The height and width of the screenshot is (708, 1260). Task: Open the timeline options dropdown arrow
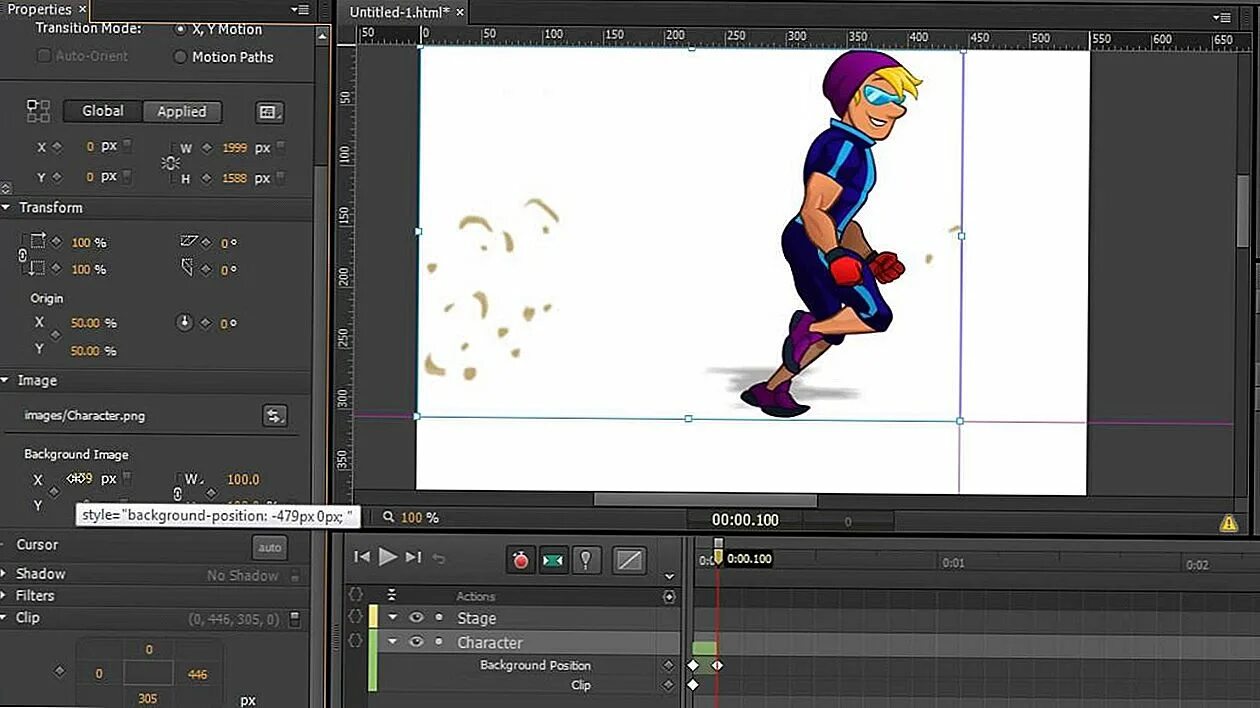point(669,576)
